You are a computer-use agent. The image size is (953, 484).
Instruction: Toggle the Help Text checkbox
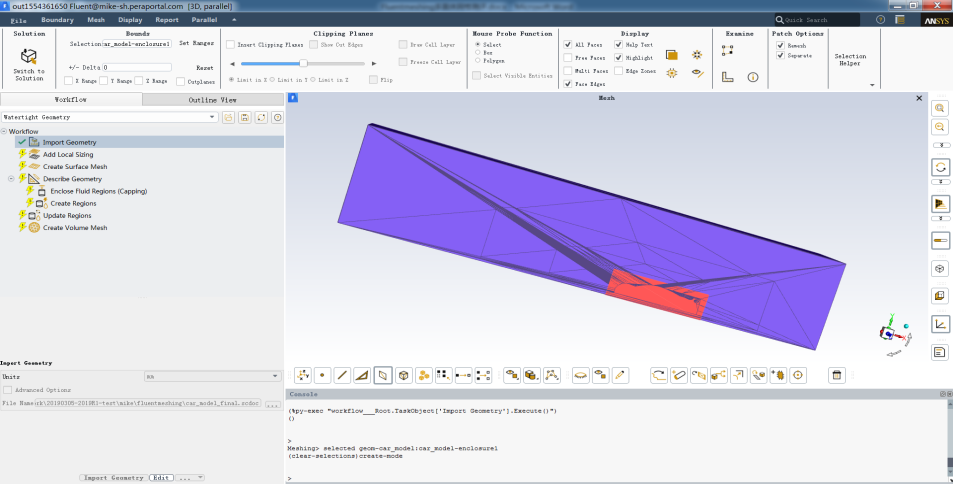(x=618, y=44)
